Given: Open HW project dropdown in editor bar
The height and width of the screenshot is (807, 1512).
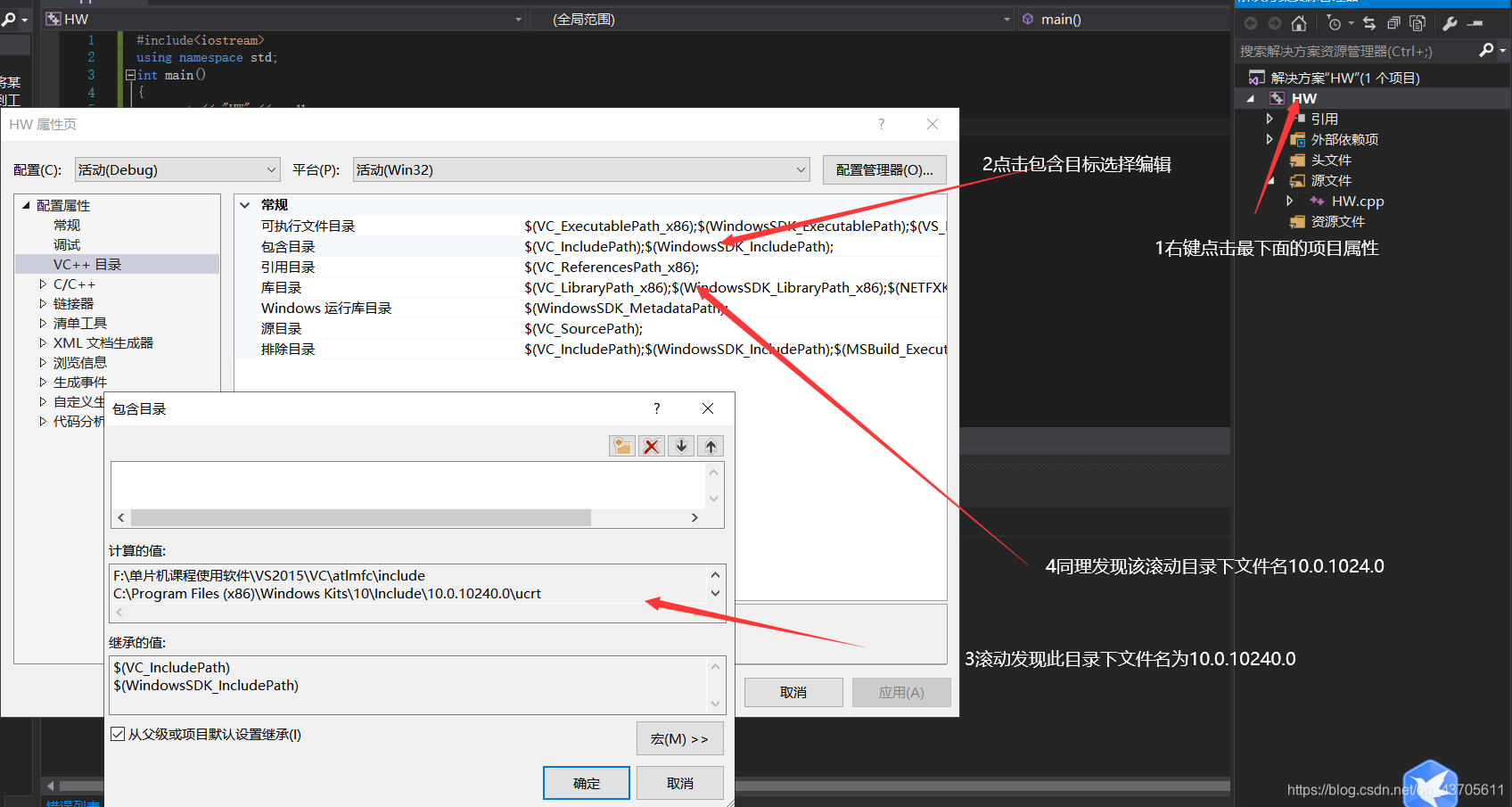Looking at the screenshot, I should pos(519,19).
